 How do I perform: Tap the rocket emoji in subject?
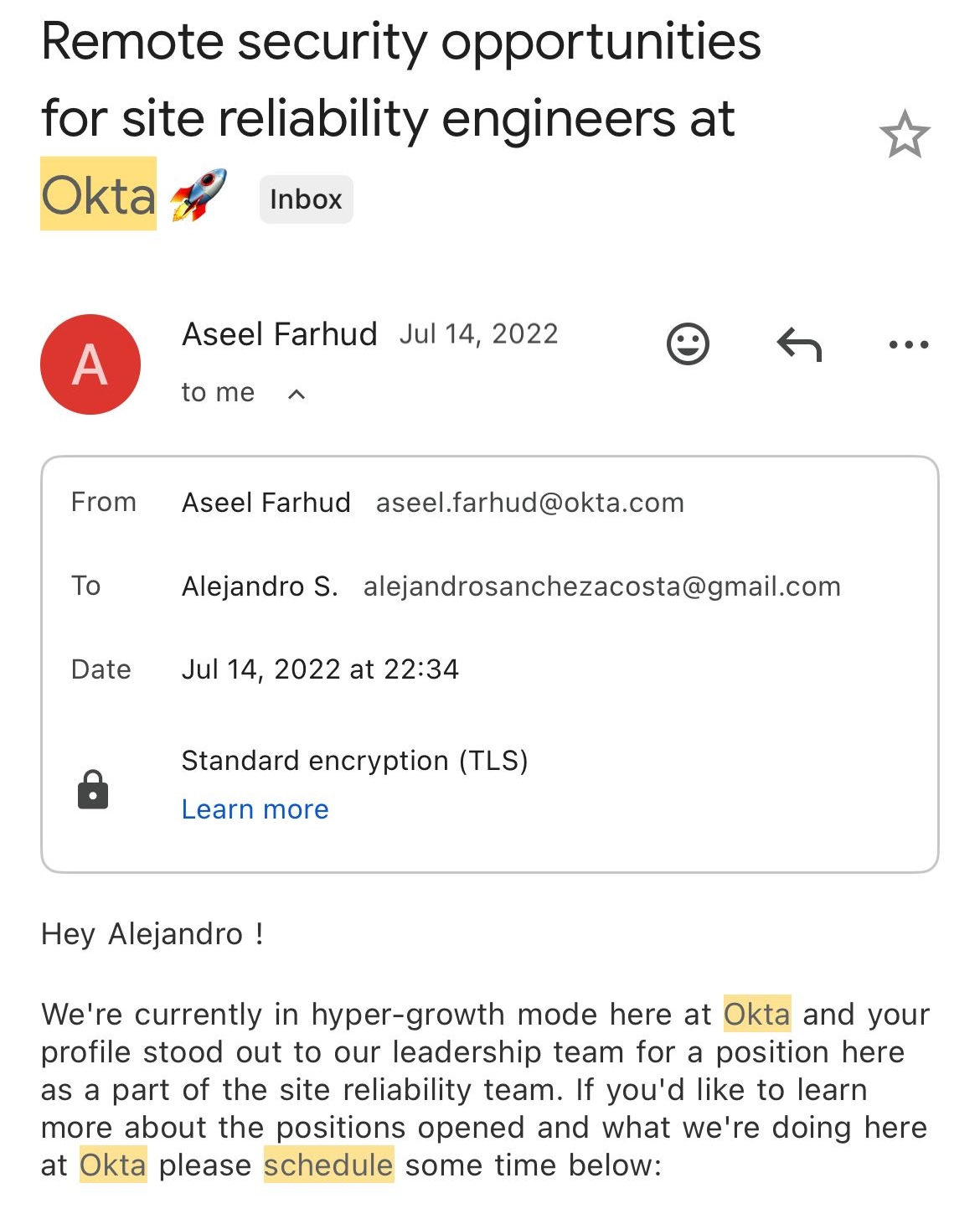coord(198,194)
